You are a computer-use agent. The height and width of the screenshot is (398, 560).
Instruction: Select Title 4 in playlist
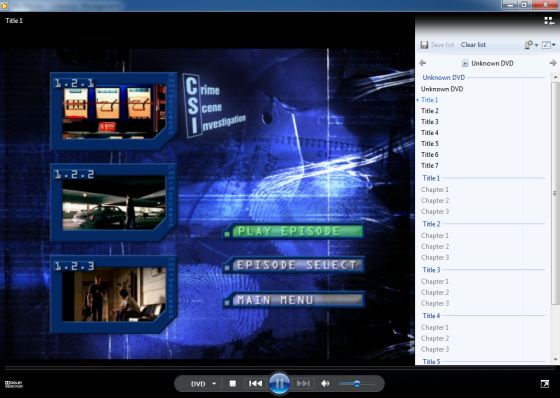click(x=430, y=133)
